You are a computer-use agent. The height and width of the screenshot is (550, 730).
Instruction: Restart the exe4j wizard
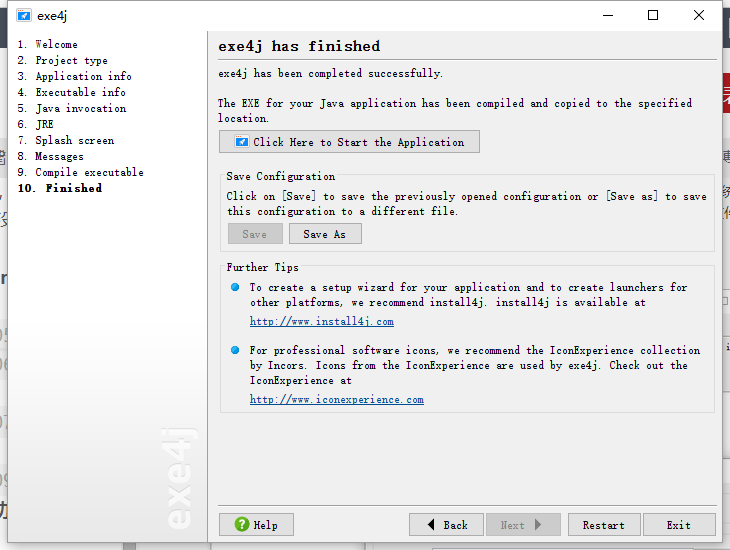coord(604,525)
